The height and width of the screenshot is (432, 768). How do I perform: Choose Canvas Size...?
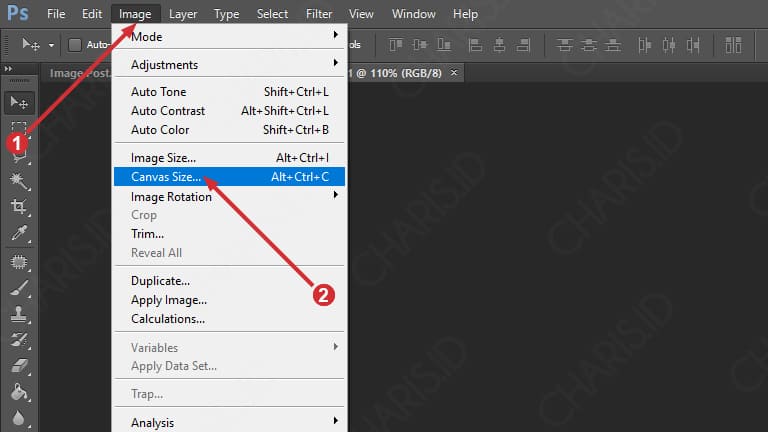229,177
